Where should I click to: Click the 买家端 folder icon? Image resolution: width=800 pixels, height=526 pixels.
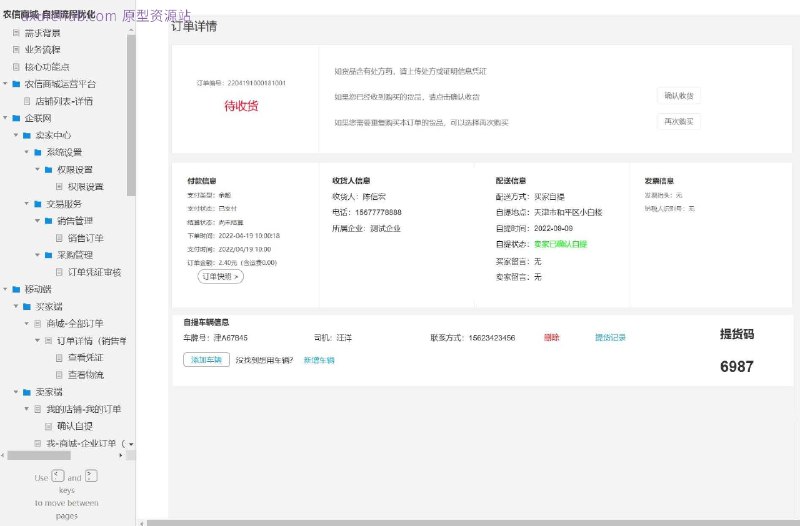tap(27, 307)
